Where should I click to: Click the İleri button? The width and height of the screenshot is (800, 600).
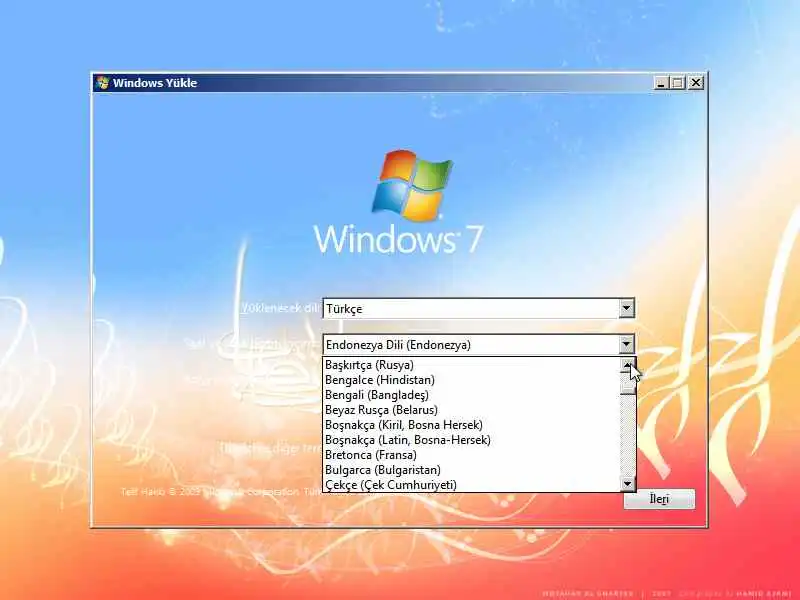click(659, 499)
